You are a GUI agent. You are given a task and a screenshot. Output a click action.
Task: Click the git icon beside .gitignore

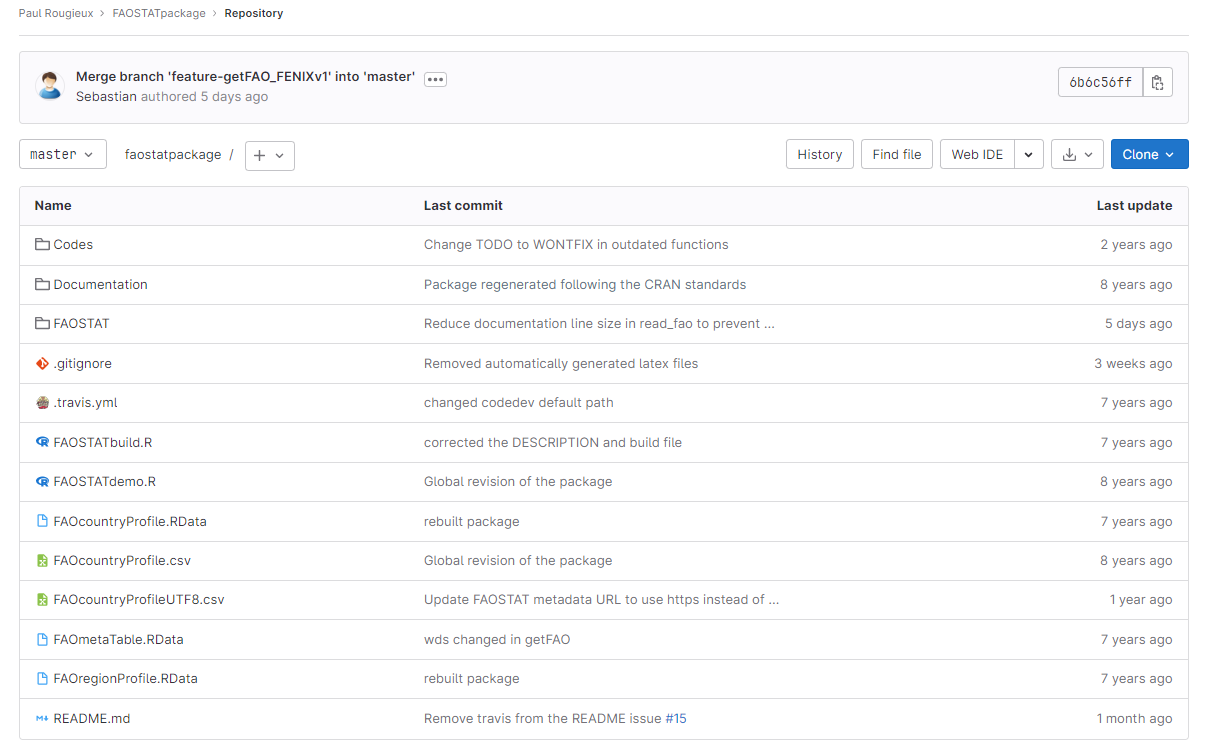pos(42,364)
